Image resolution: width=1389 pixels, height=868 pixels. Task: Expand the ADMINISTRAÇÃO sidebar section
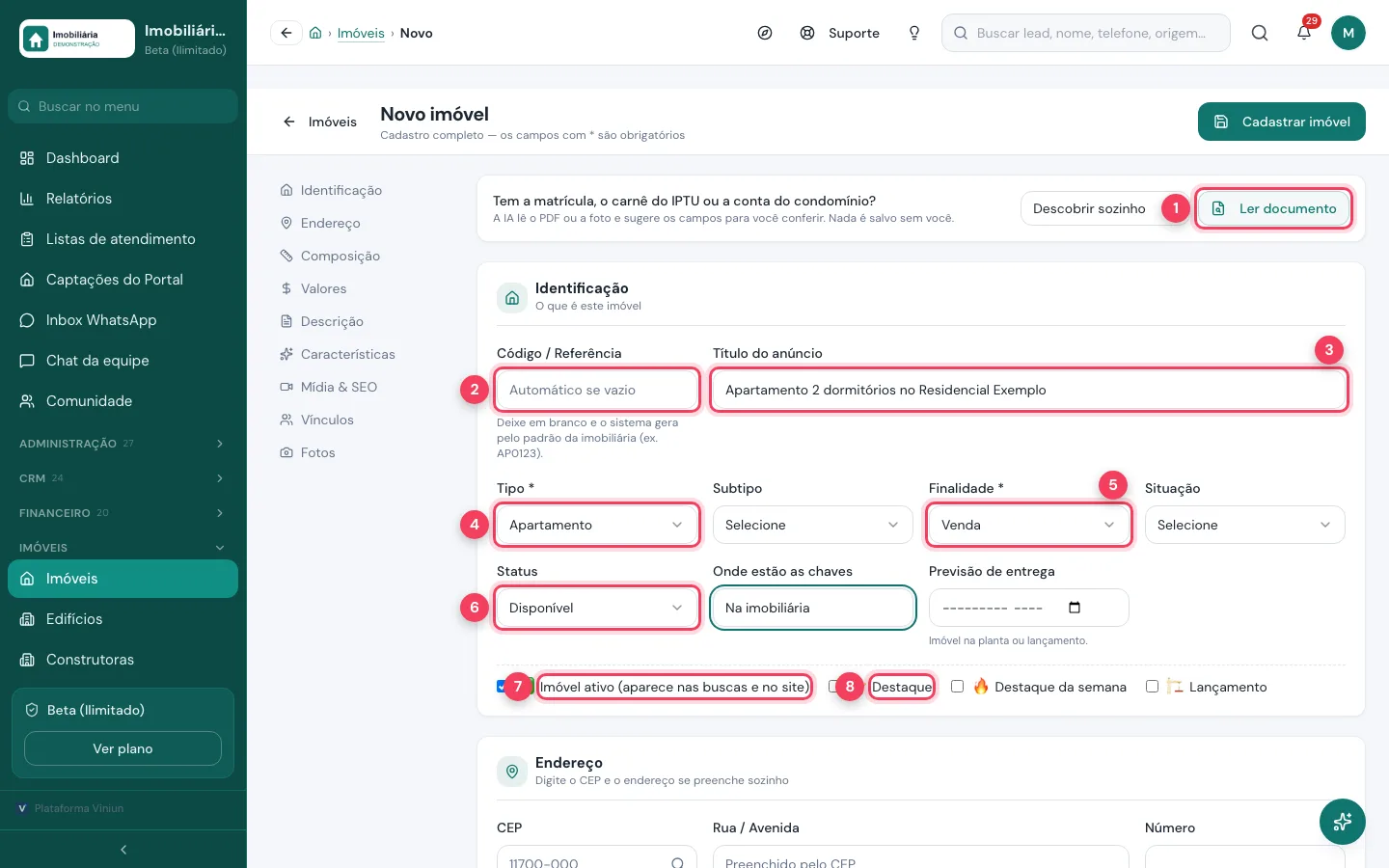123,444
